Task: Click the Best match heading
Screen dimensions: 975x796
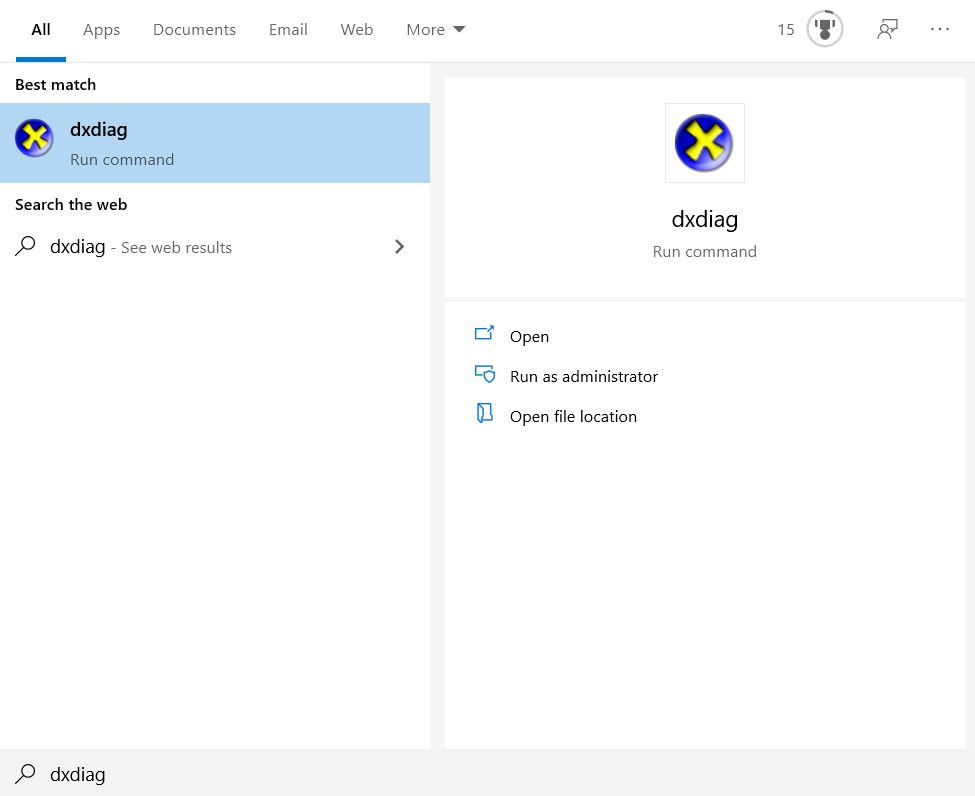Action: tap(55, 85)
